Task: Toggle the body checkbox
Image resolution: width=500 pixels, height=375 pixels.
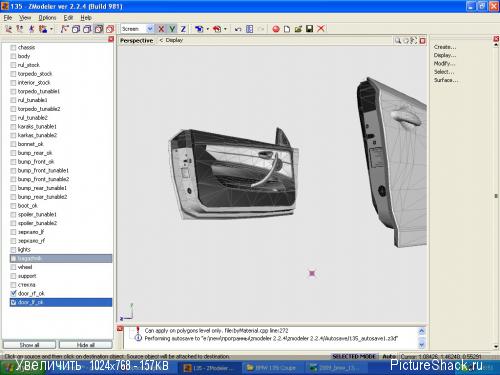Action: [13, 56]
